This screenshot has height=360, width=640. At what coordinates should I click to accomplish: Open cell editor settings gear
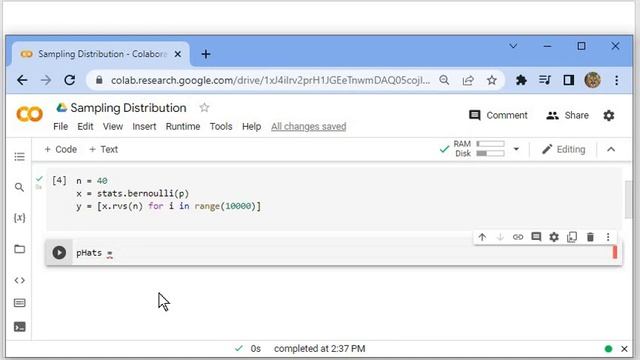(x=554, y=237)
